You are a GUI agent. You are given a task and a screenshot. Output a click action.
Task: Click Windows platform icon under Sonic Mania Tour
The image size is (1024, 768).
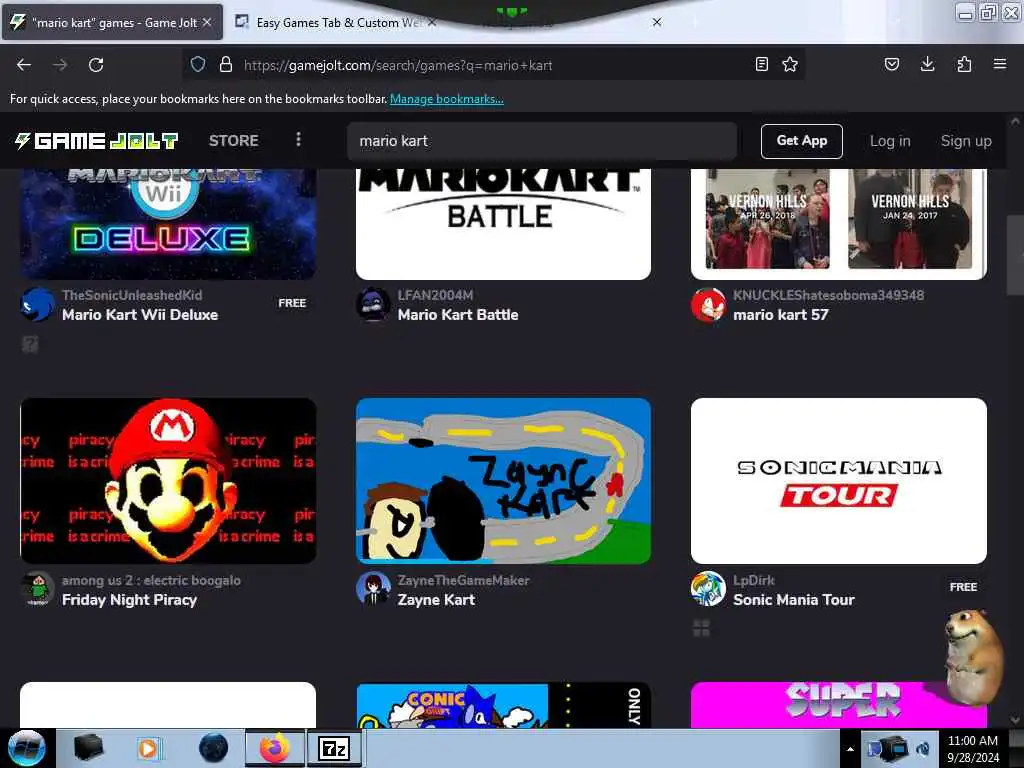[x=701, y=628]
